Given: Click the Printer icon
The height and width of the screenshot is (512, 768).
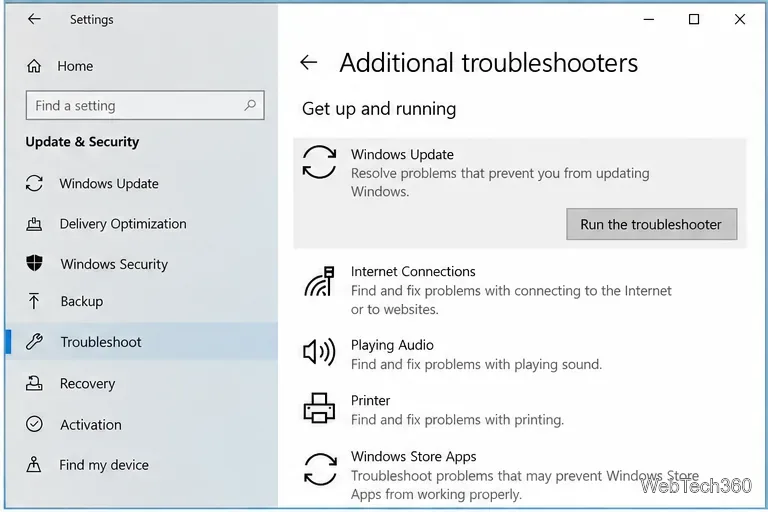Looking at the screenshot, I should point(319,408).
